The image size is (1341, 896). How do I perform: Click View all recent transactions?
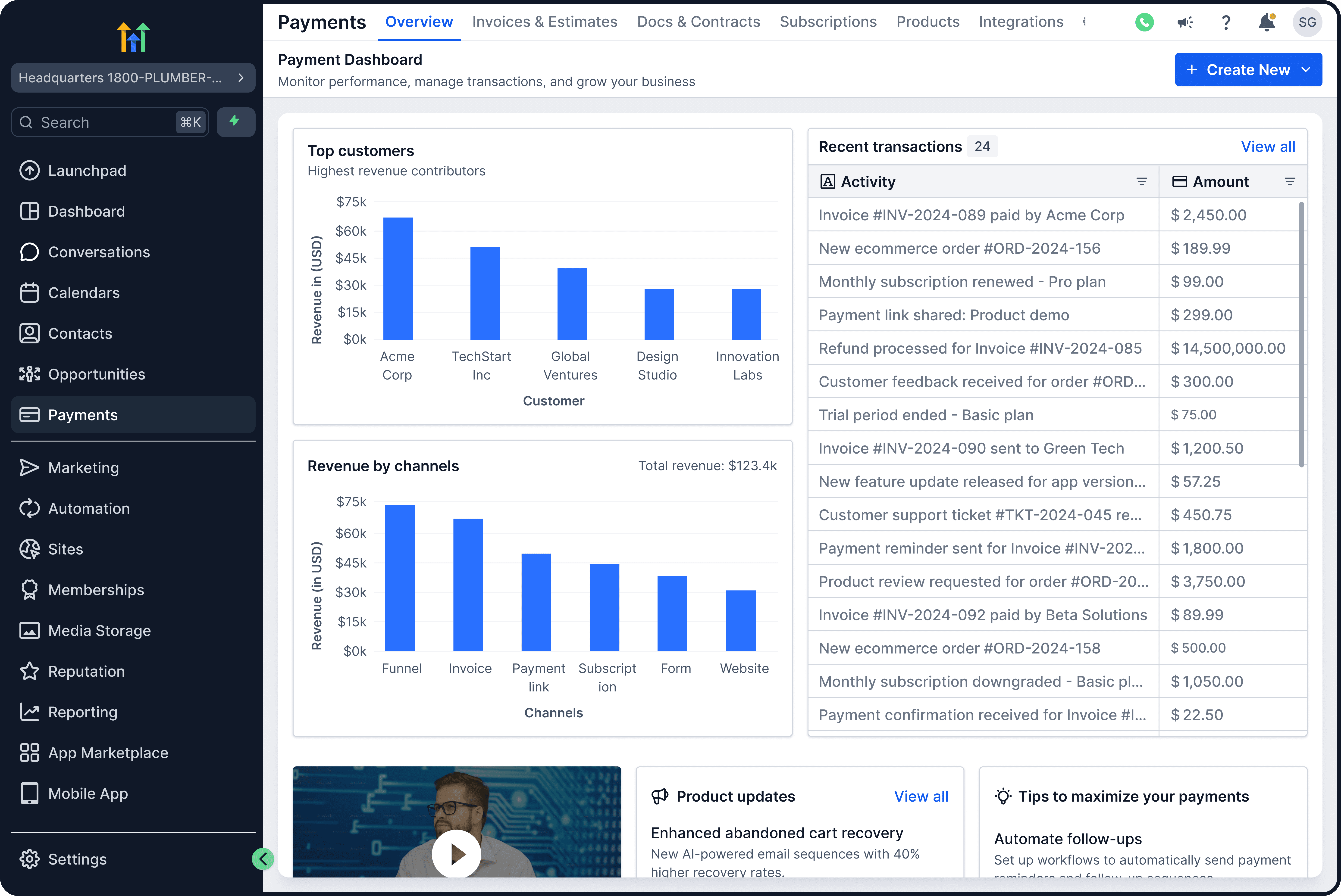(1267, 147)
